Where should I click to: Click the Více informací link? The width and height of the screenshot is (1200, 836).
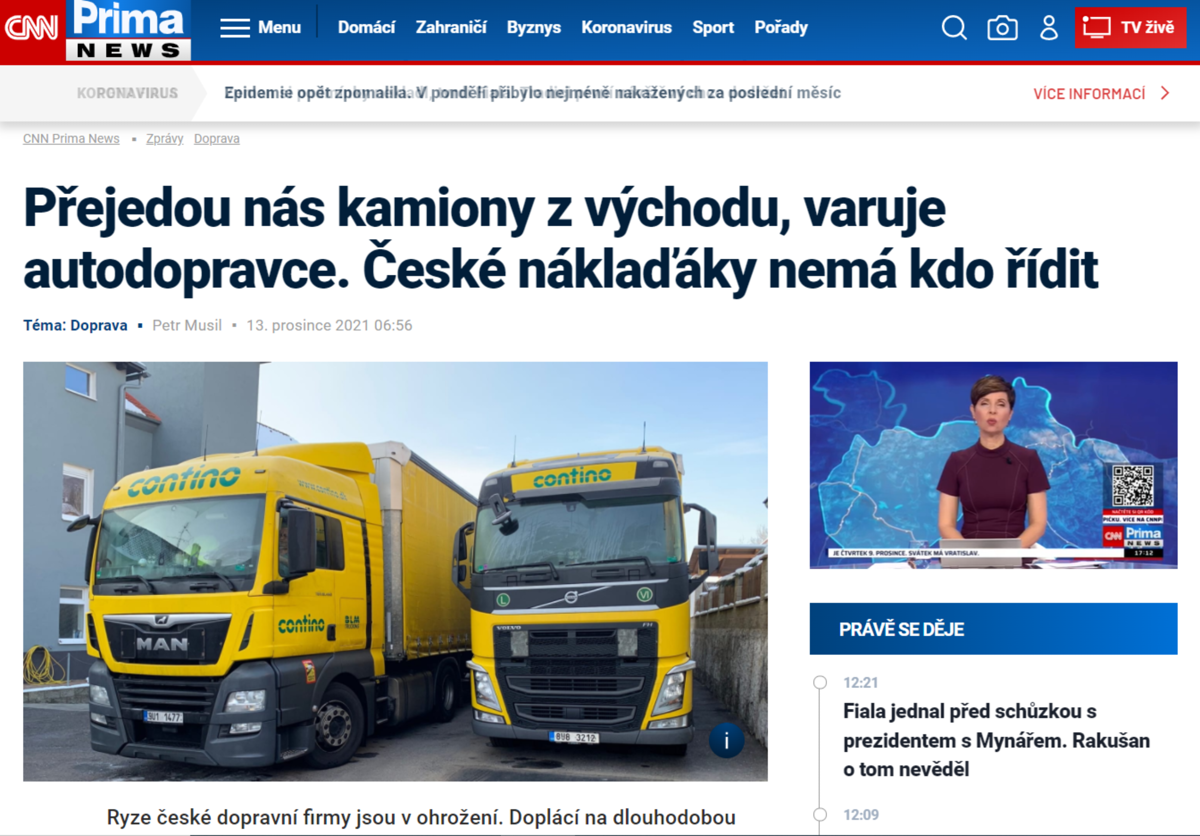coord(1090,94)
